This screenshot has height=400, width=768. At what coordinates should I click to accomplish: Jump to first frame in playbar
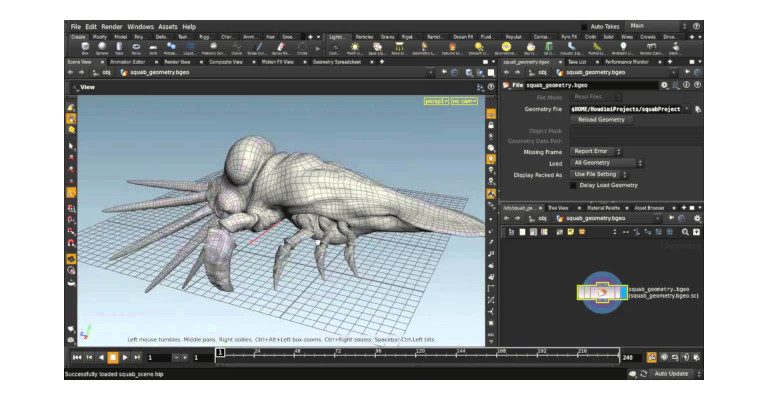tap(77, 357)
